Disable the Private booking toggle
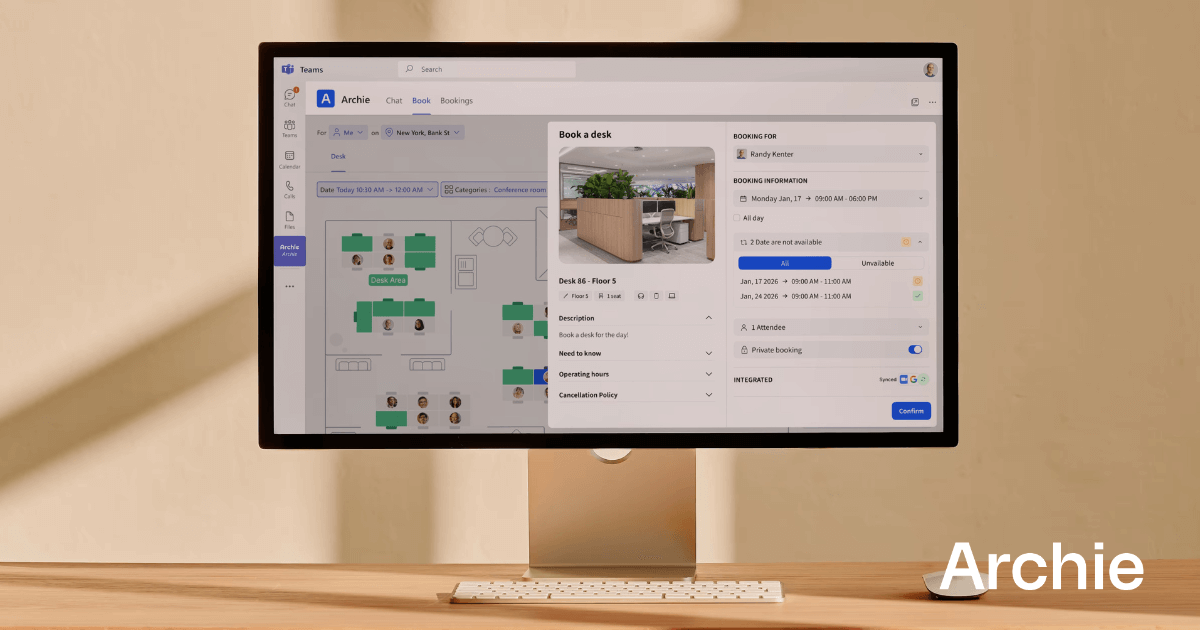 915,349
